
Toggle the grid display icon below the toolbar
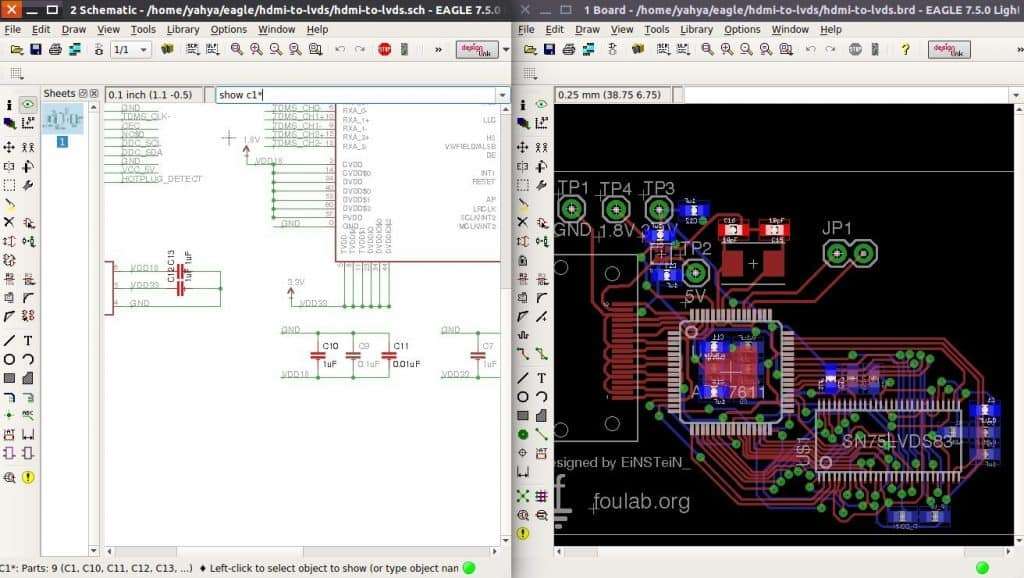click(16, 71)
